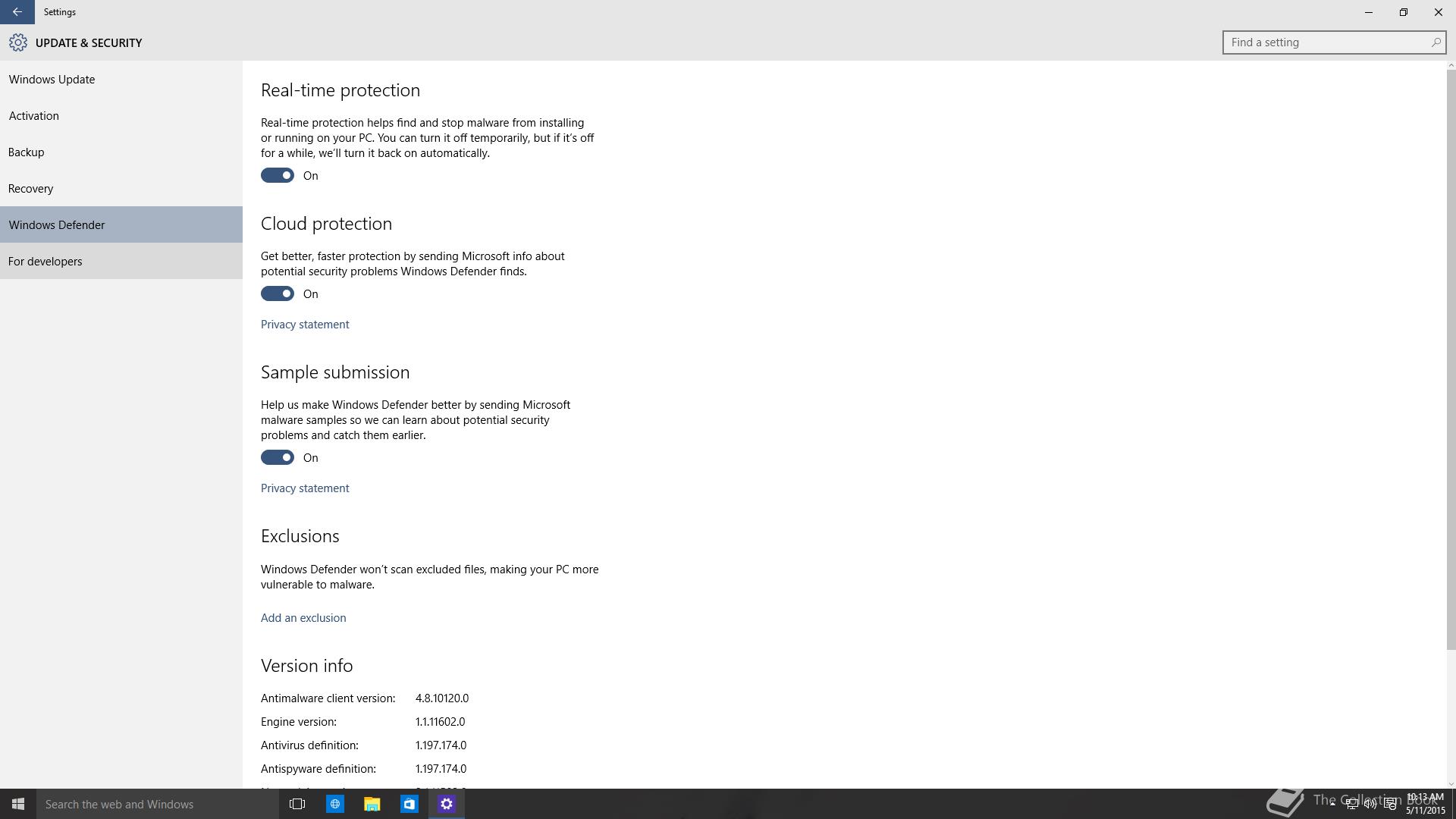
Task: Click the Real-time protection heading
Action: pyautogui.click(x=340, y=90)
